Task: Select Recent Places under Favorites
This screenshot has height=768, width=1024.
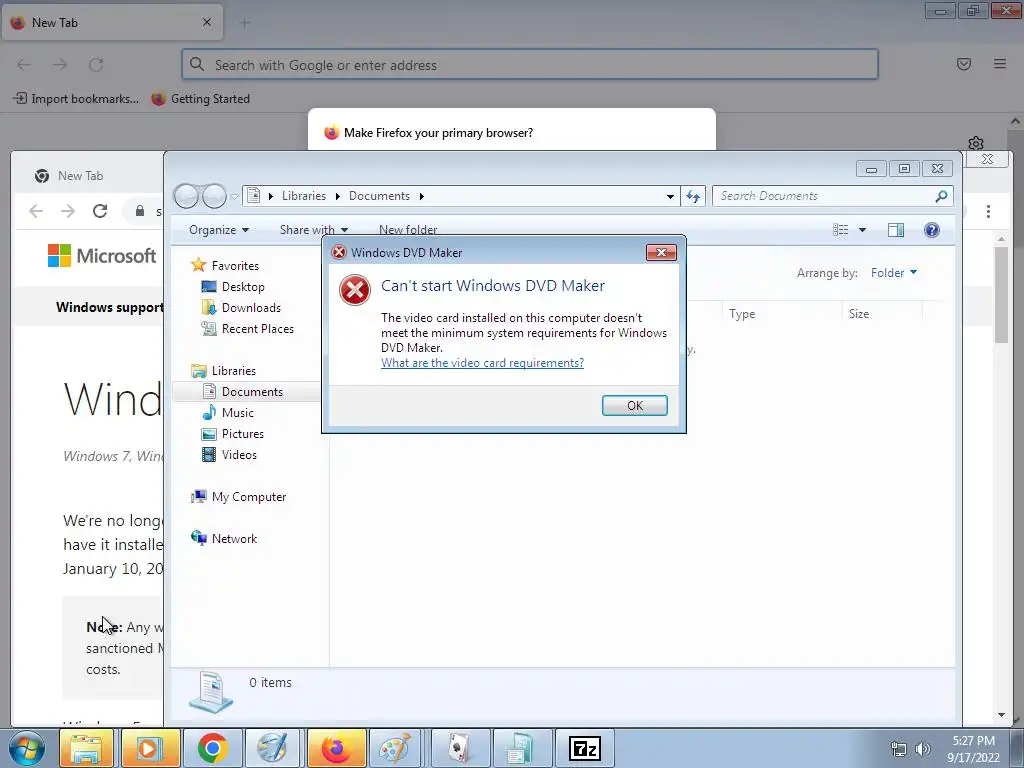Action: coord(257,328)
